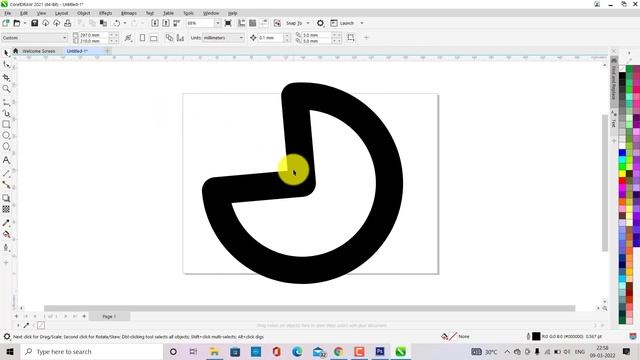Select the Transparency checkerboard tool

click(x=6, y=209)
